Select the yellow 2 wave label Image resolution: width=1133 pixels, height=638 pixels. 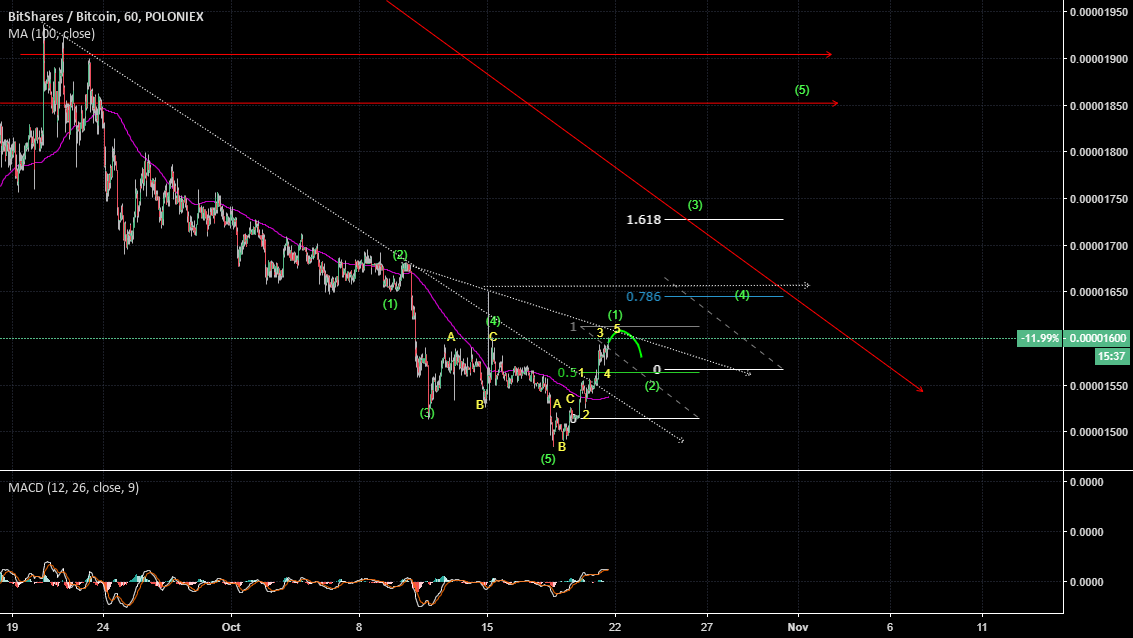[586, 415]
